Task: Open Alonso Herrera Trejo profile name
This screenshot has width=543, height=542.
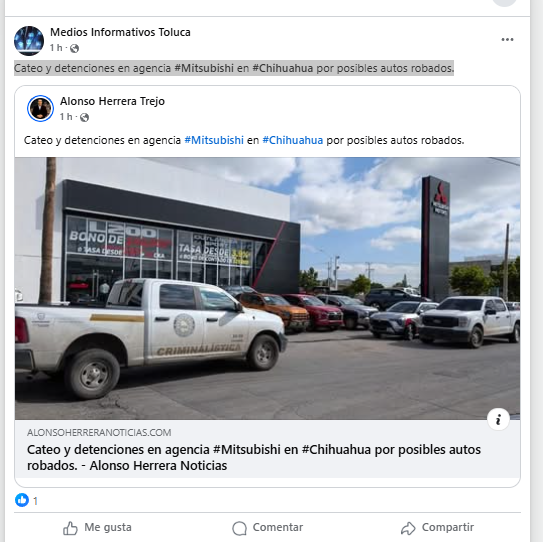Action: [112, 101]
